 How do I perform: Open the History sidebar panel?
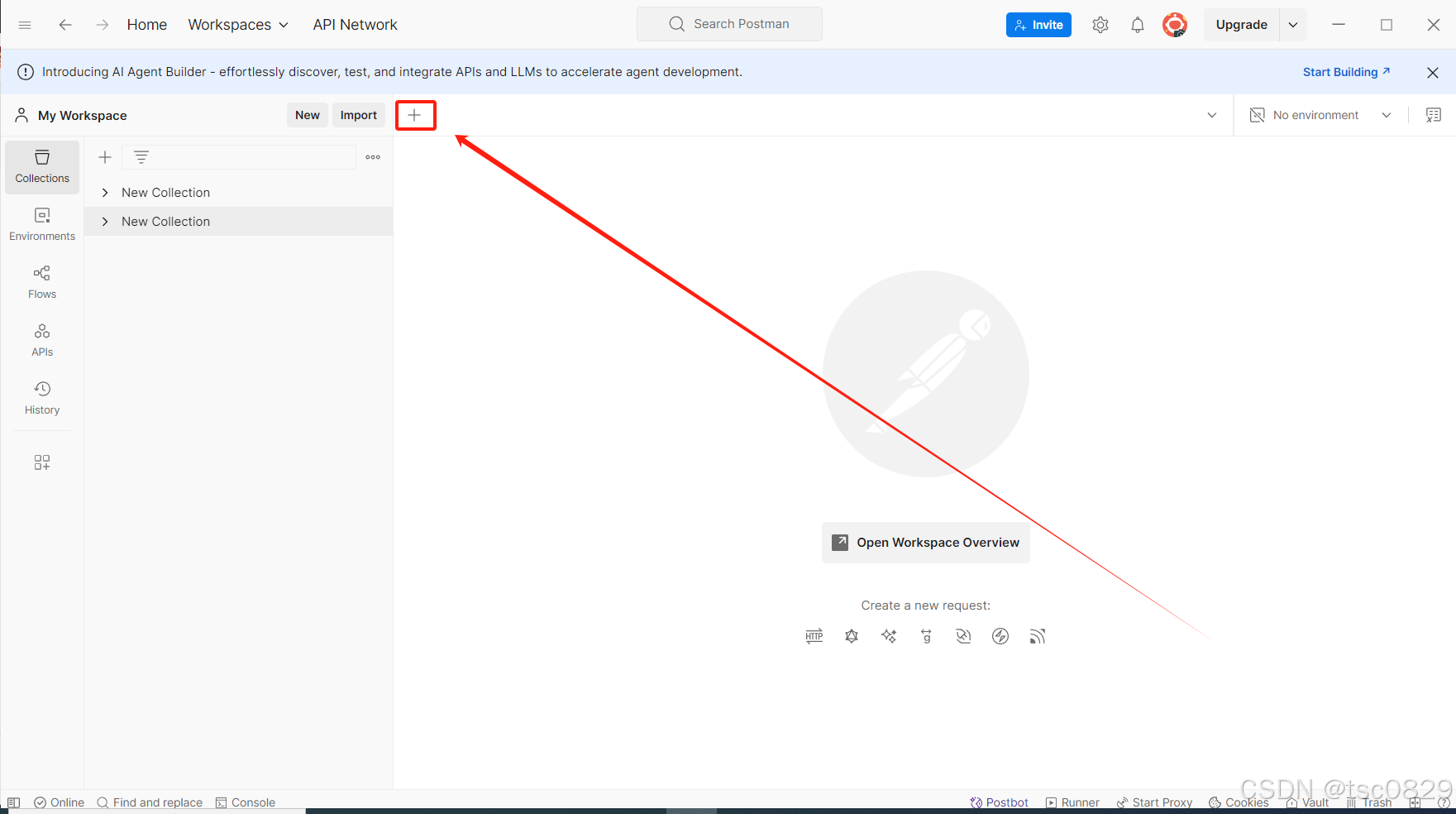(42, 399)
